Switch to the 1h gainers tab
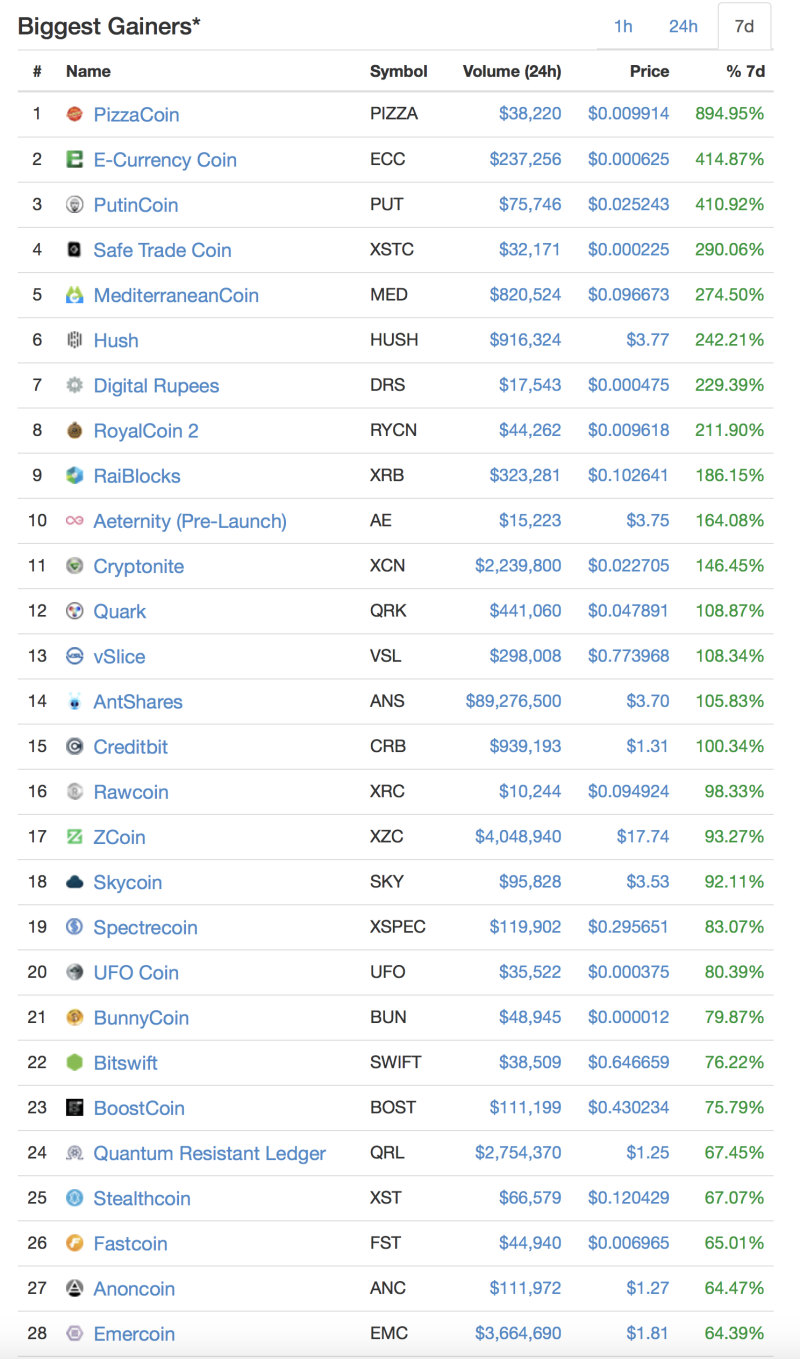The width and height of the screenshot is (800, 1359). 623,27
